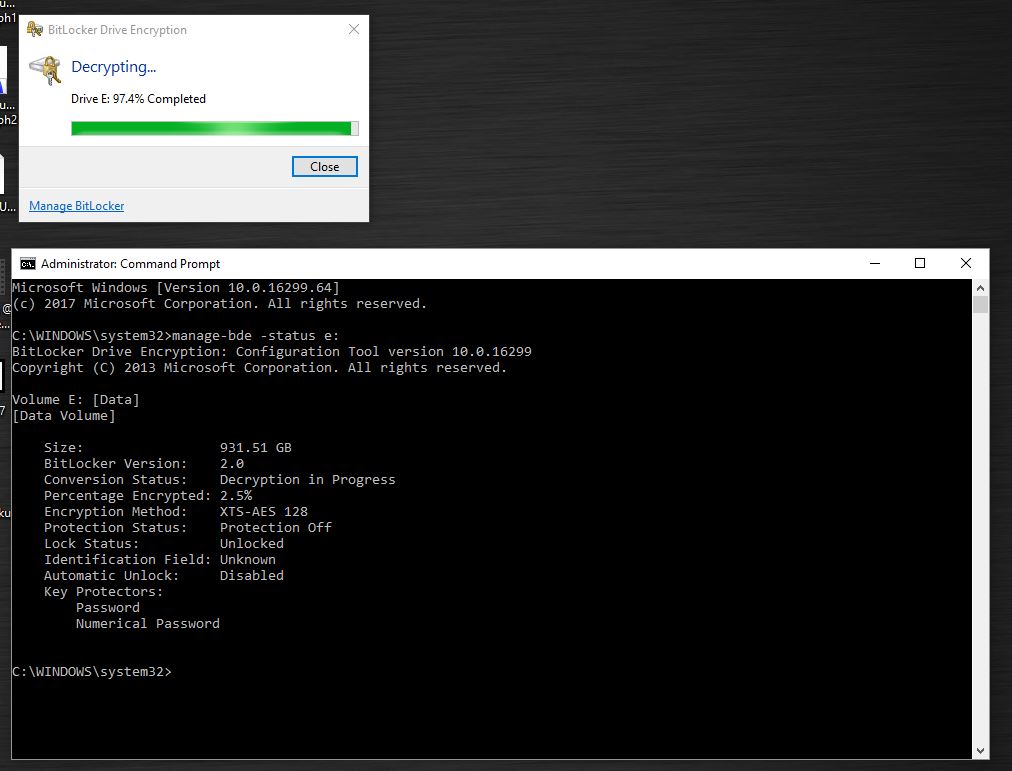Close the Administrator Command Prompt window
This screenshot has height=771, width=1012.
pyautogui.click(x=966, y=263)
